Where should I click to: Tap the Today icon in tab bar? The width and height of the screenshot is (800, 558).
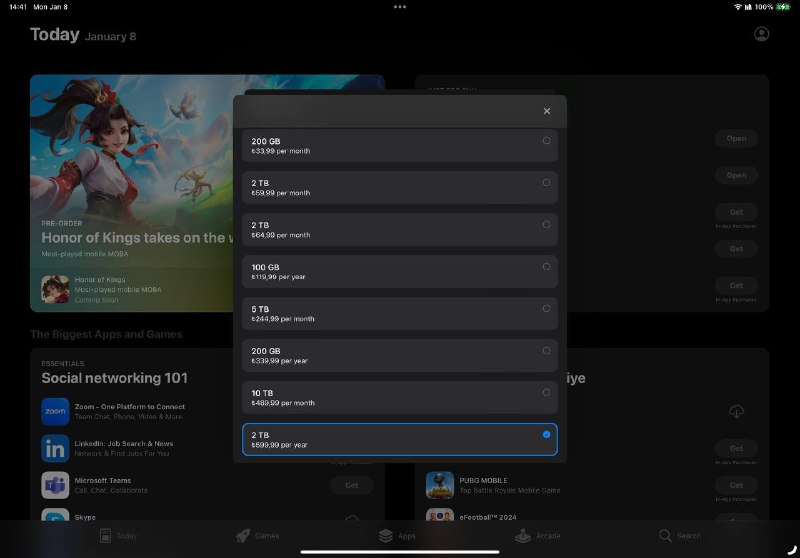pyautogui.click(x=105, y=536)
